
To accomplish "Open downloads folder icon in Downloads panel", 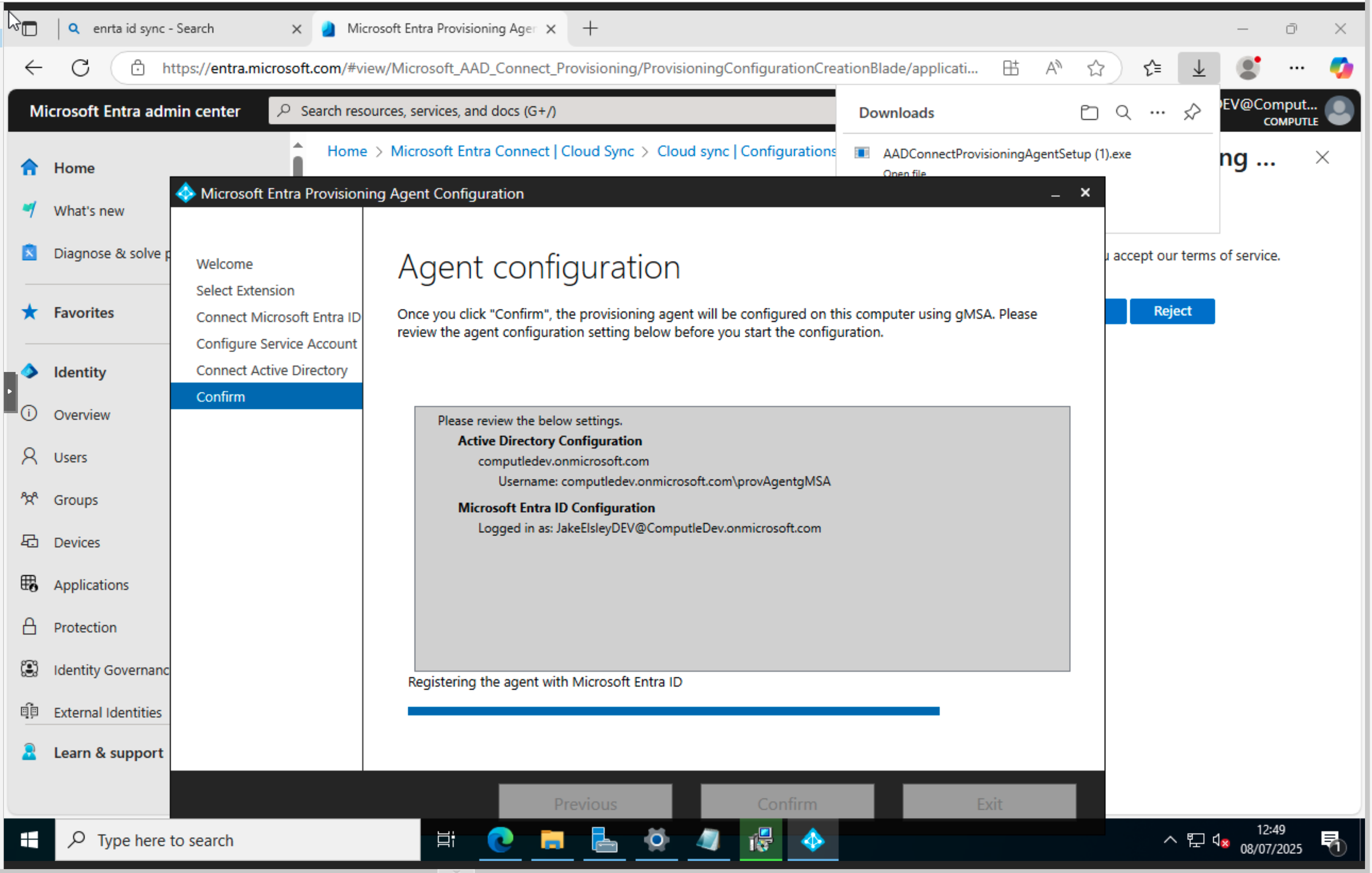I will [x=1089, y=112].
